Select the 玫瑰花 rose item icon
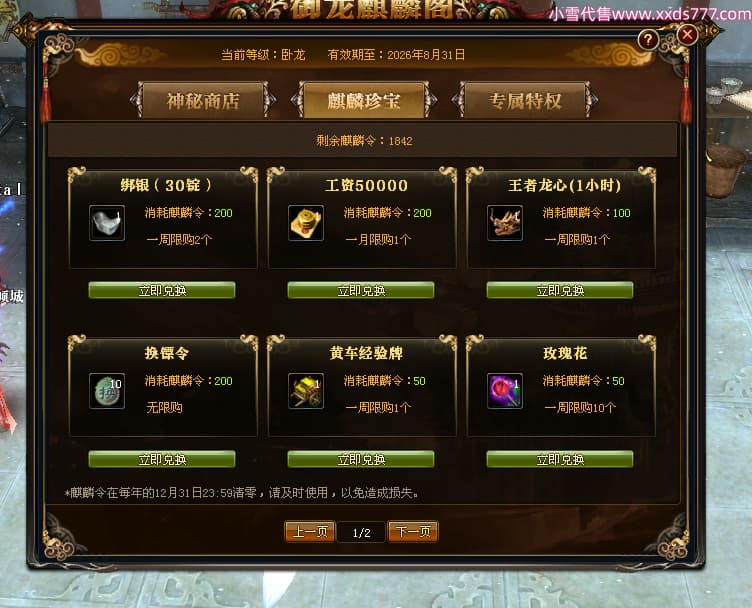The width and height of the screenshot is (752, 608). [505, 391]
